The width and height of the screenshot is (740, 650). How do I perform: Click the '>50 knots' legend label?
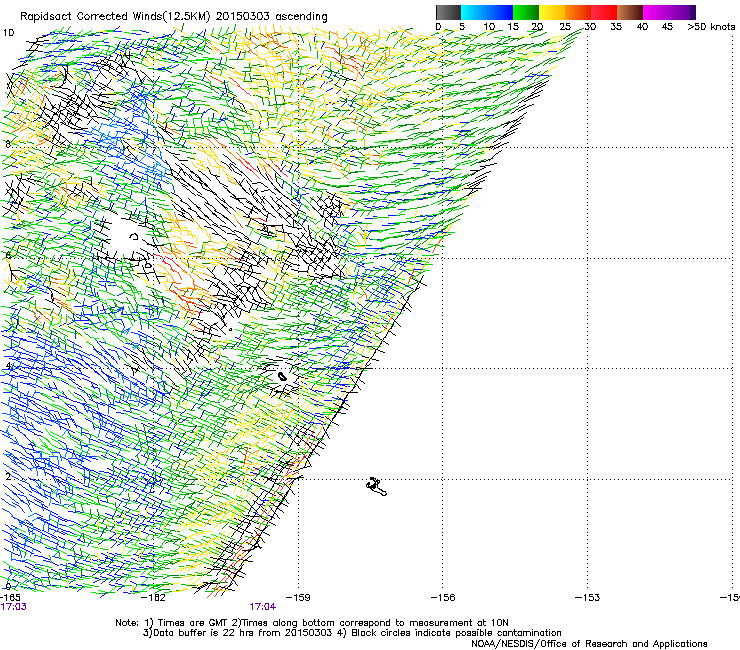coord(711,27)
